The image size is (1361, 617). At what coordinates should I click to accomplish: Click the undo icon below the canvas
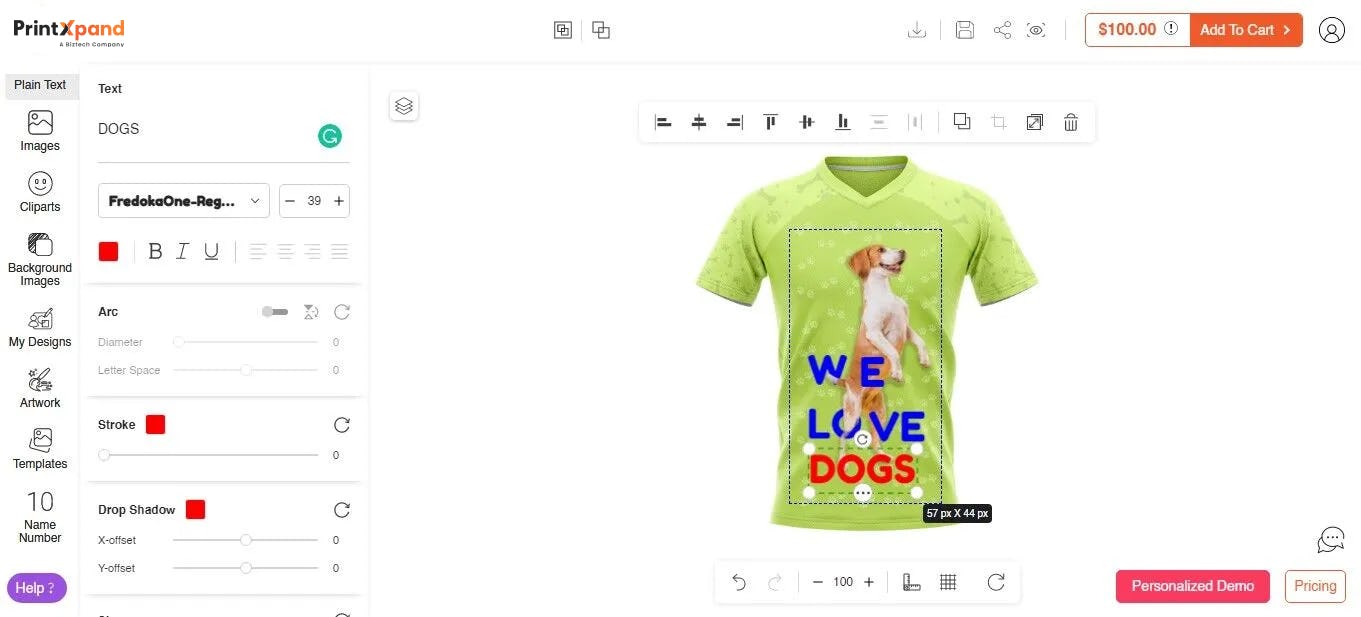[739, 581]
